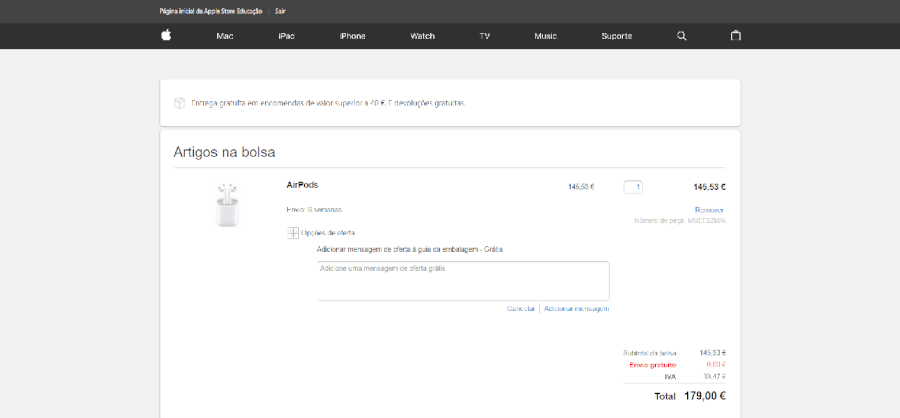Click the AirPods product name

click(302, 185)
